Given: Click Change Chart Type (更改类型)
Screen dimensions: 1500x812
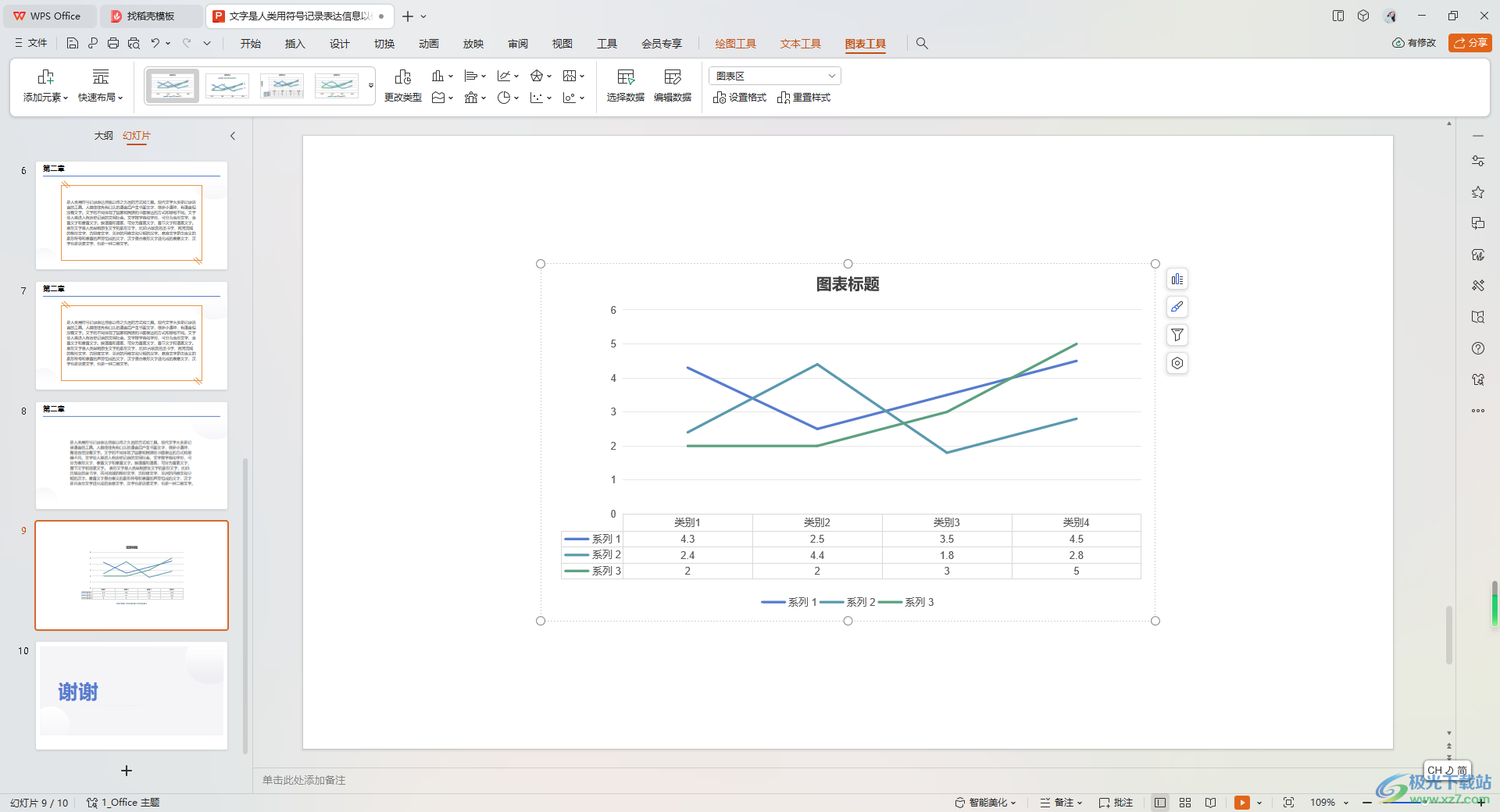Looking at the screenshot, I should [x=403, y=86].
